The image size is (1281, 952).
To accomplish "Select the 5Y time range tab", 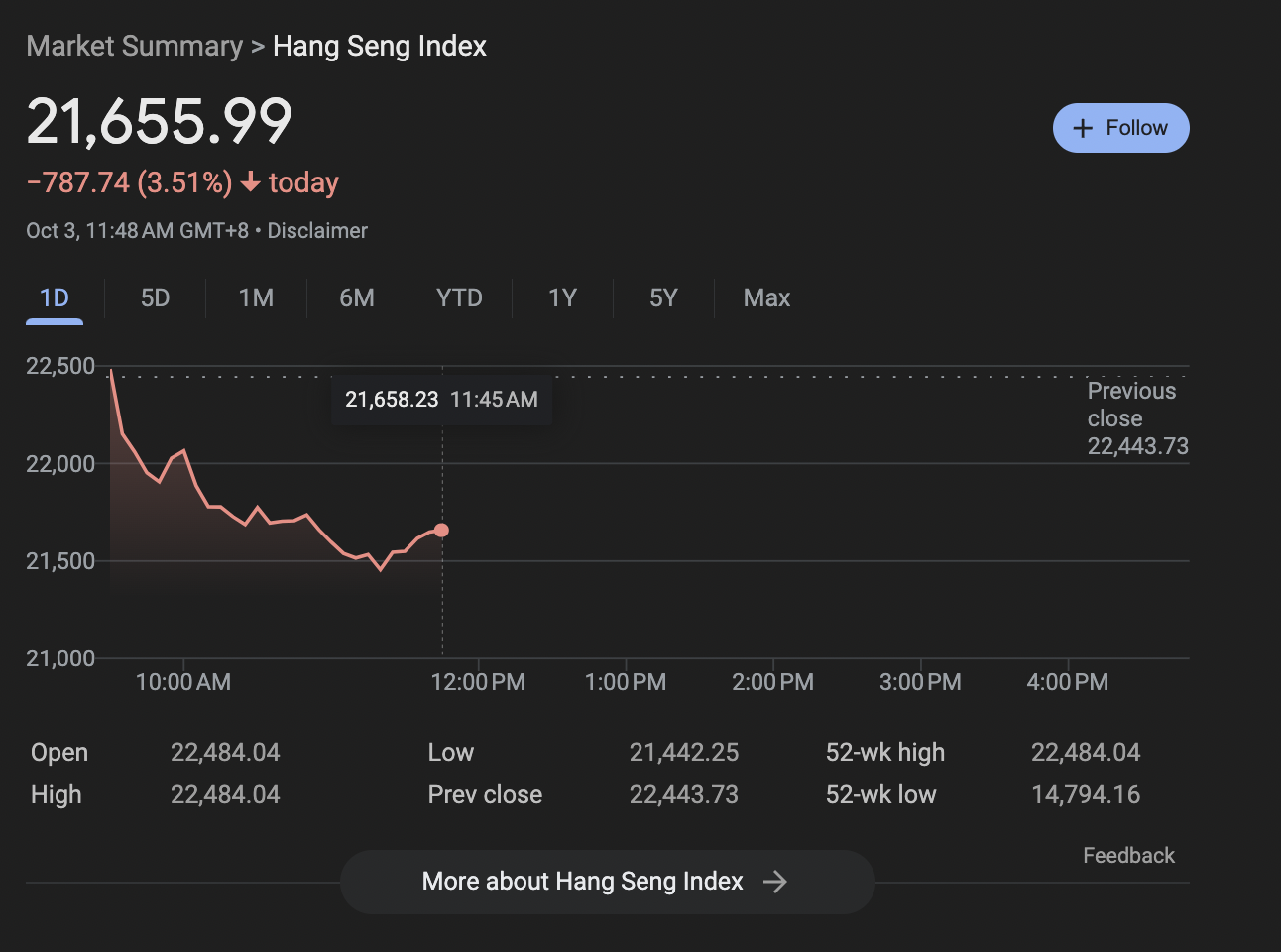I will point(663,298).
